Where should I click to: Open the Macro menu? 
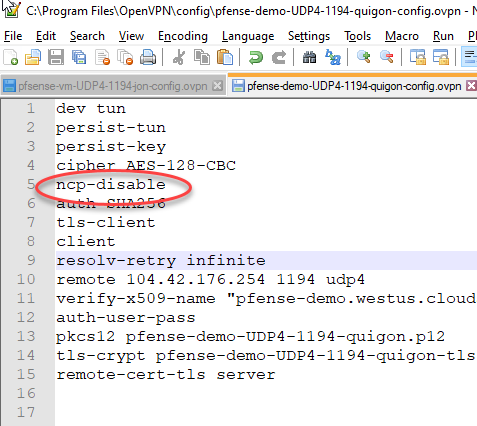pos(402,36)
